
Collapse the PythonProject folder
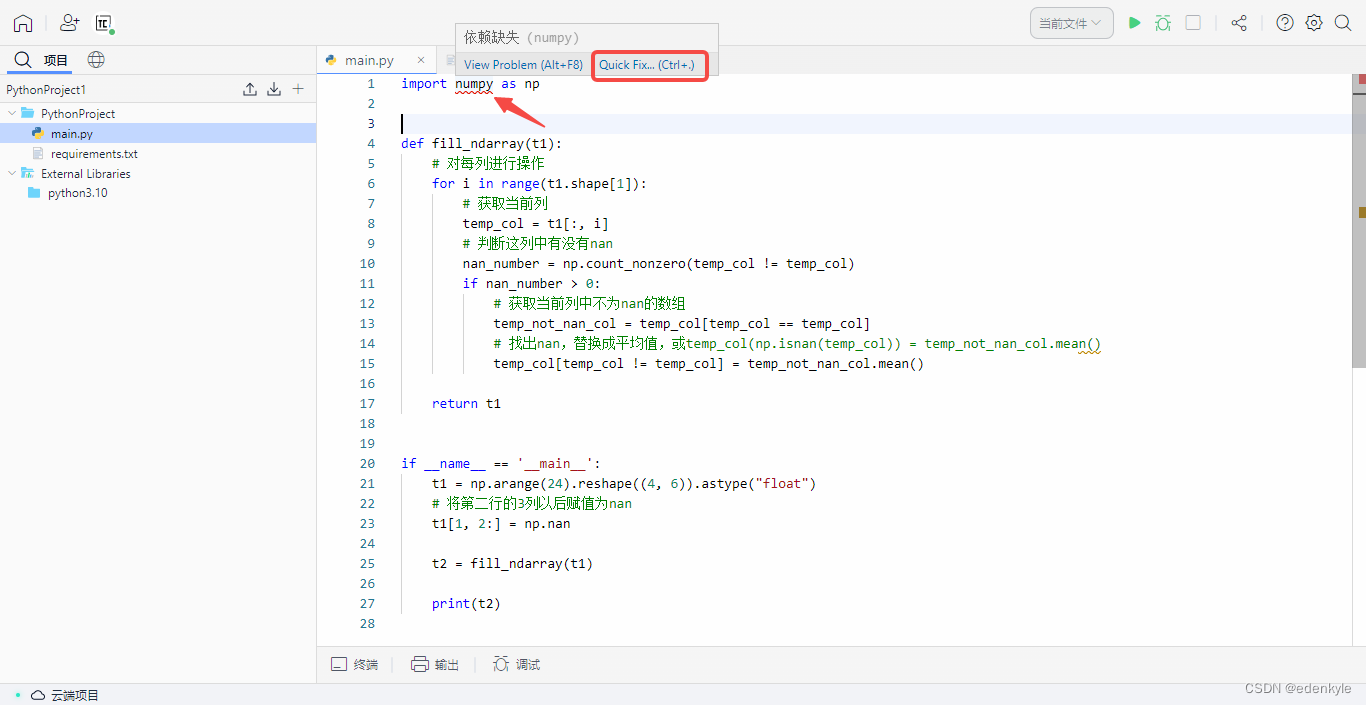point(12,113)
